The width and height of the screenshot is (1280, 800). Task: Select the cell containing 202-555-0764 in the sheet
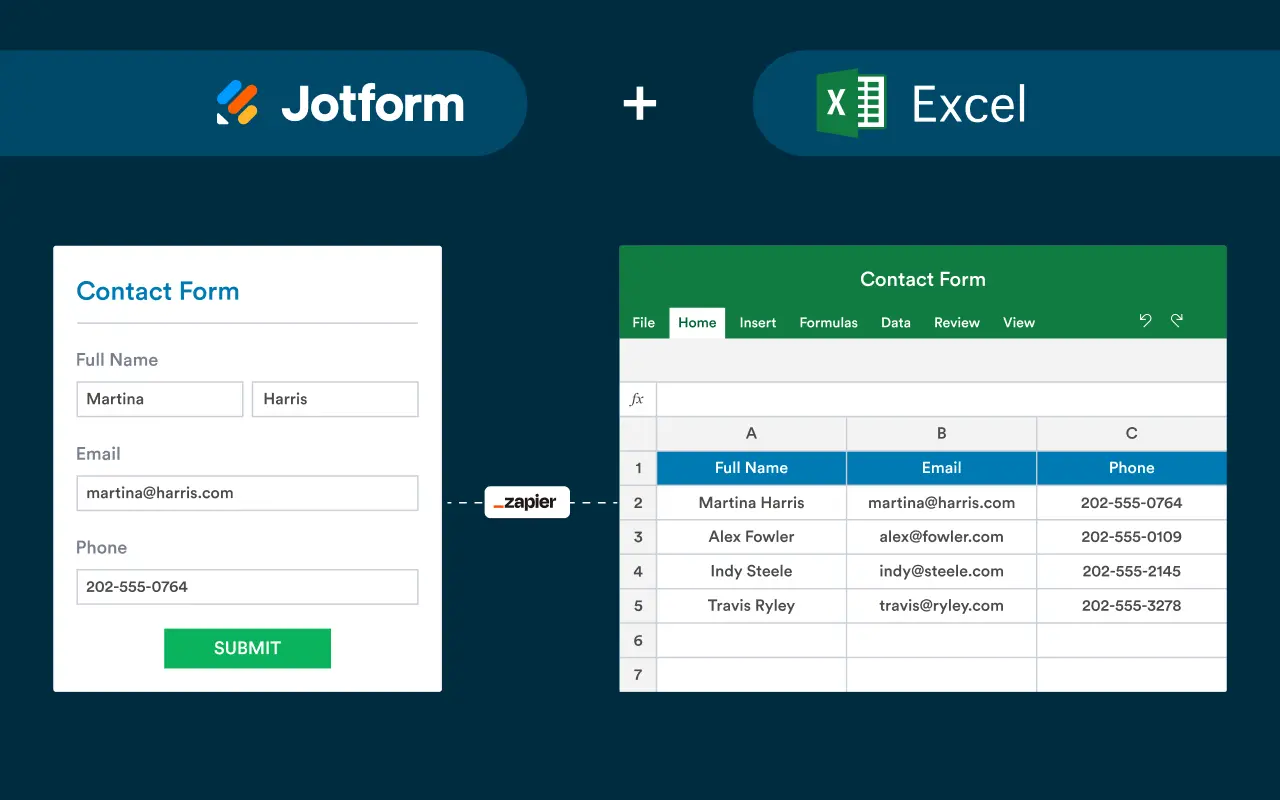click(x=1131, y=502)
